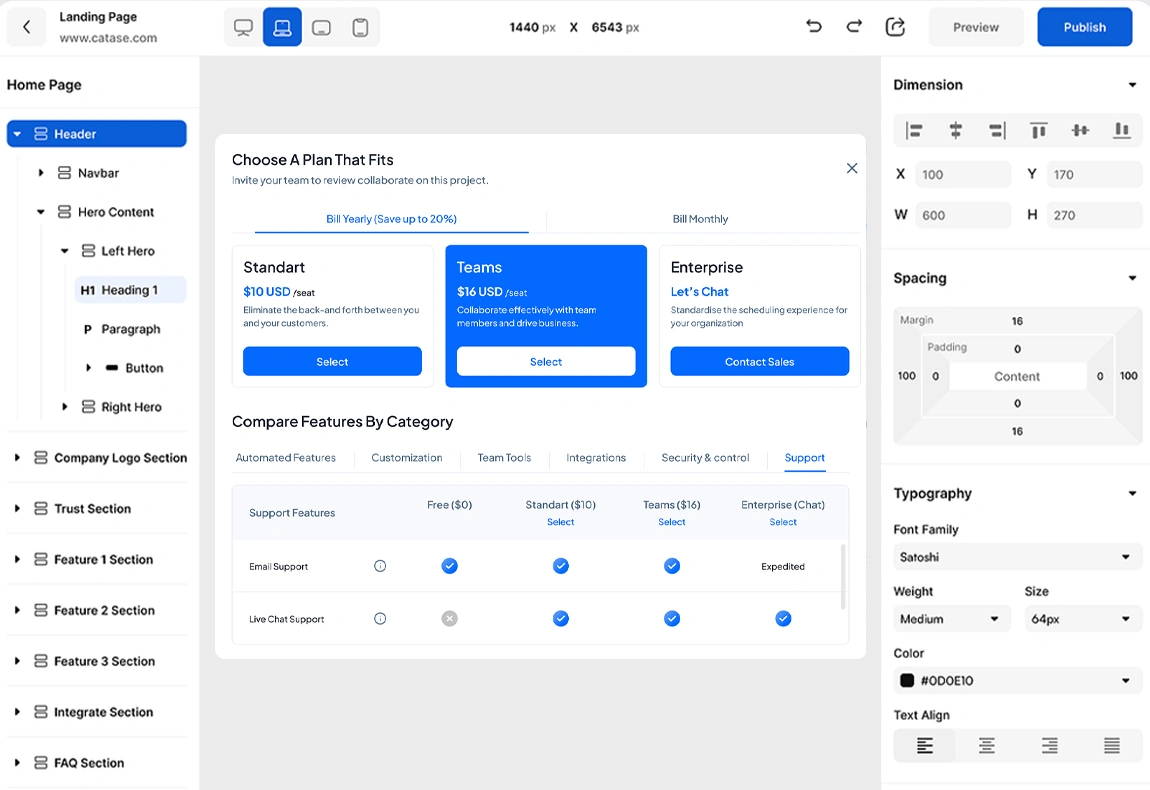Select the desktop monitor viewport icon

click(x=243, y=28)
